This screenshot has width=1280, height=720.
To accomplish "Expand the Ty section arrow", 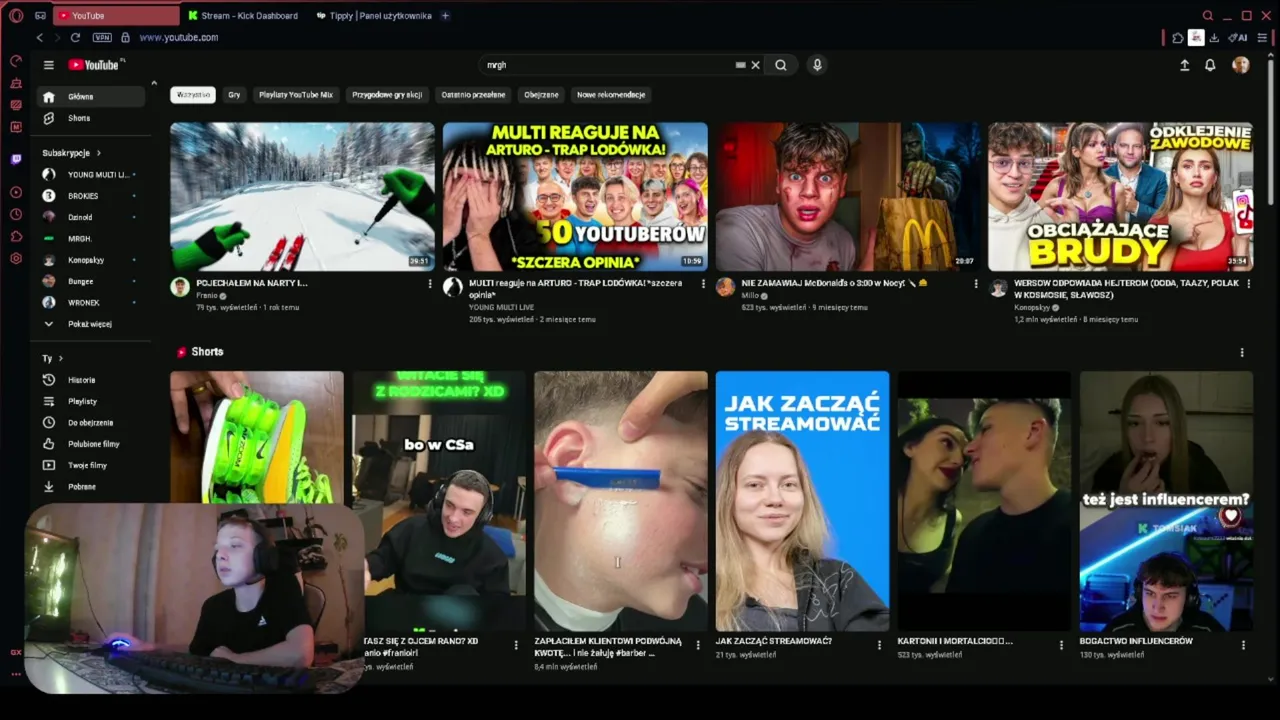I will click(61, 358).
